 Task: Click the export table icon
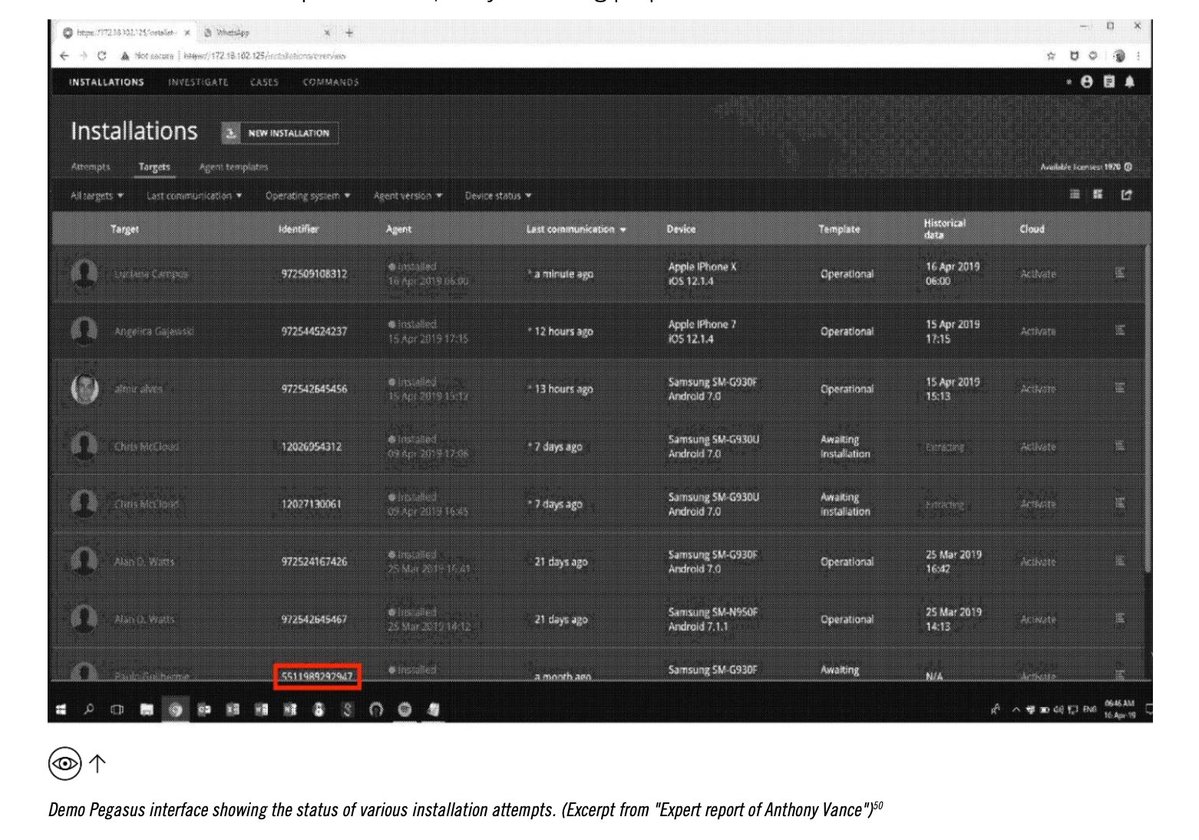click(x=1126, y=195)
